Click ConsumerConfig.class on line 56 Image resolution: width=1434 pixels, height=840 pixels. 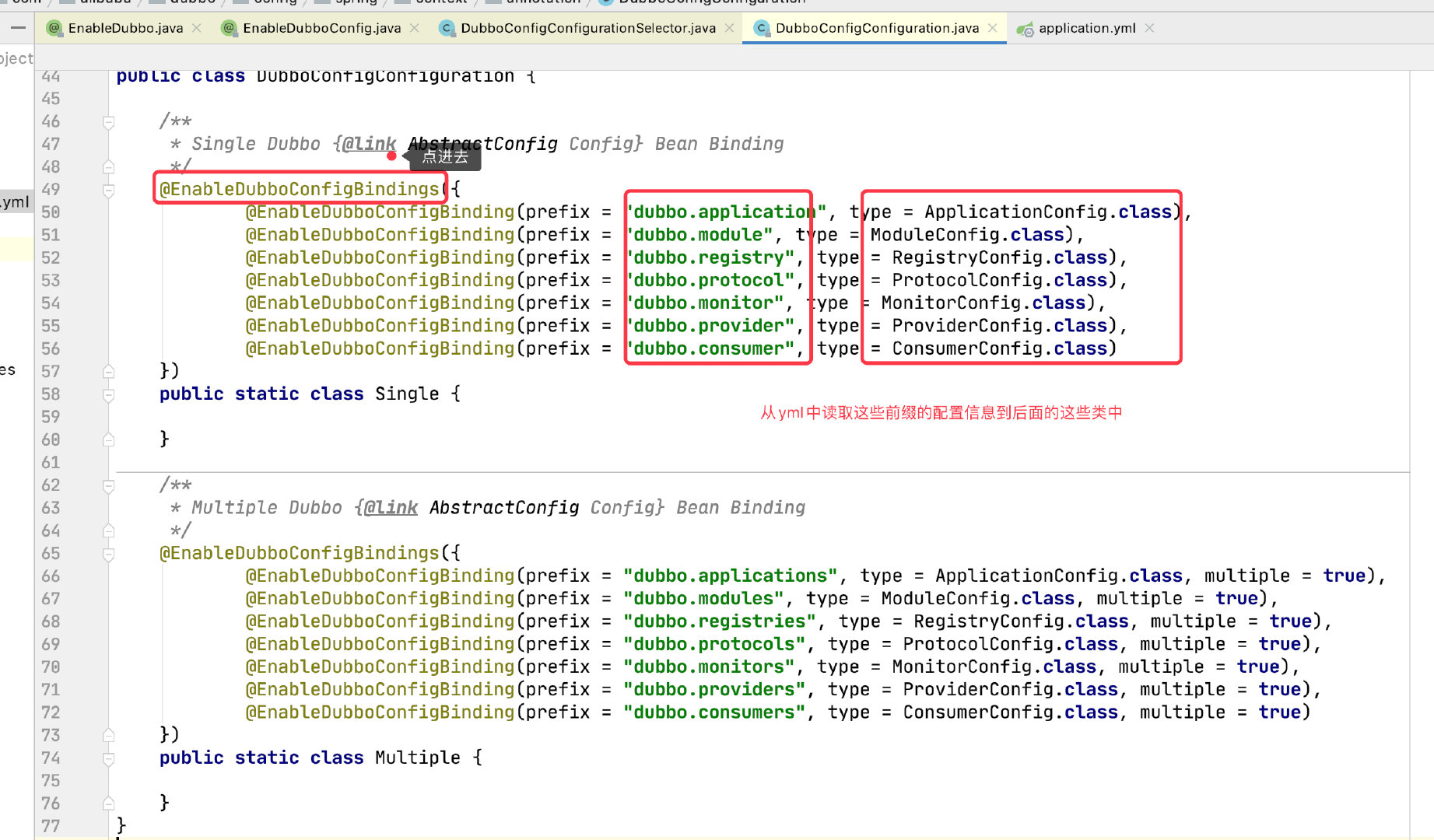tap(1000, 348)
